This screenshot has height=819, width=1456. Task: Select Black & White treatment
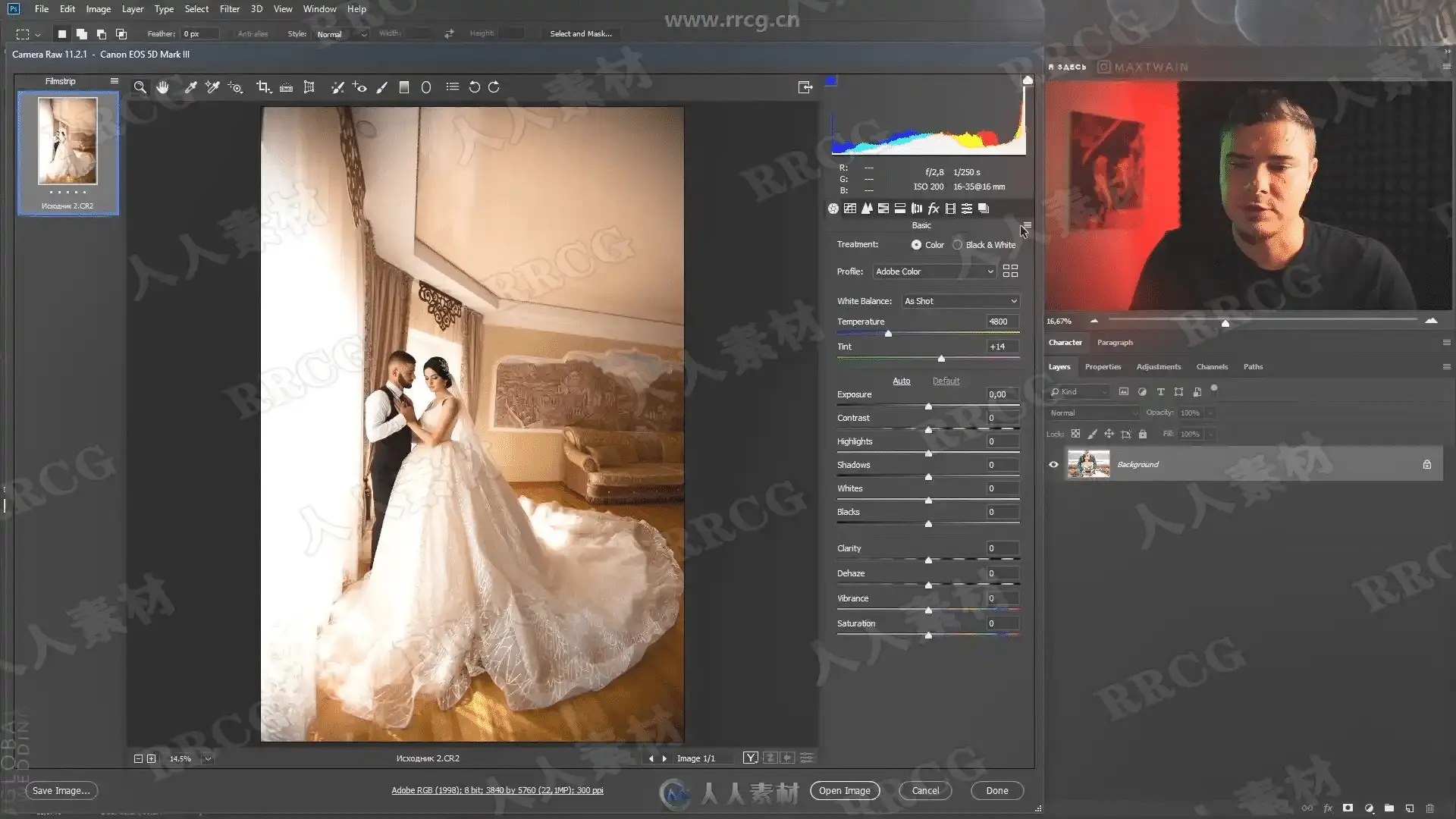(958, 245)
